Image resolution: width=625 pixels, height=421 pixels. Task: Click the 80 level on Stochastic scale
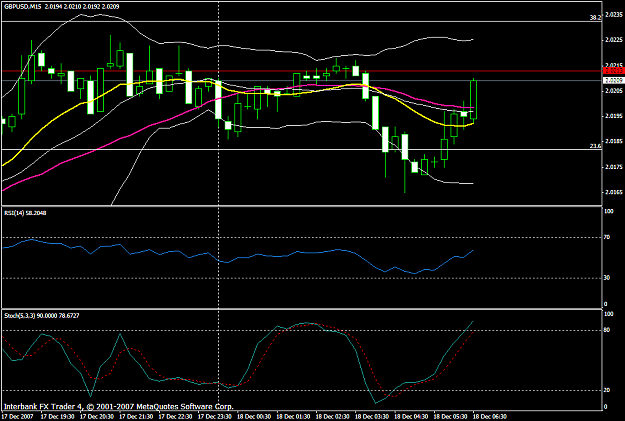coord(607,330)
